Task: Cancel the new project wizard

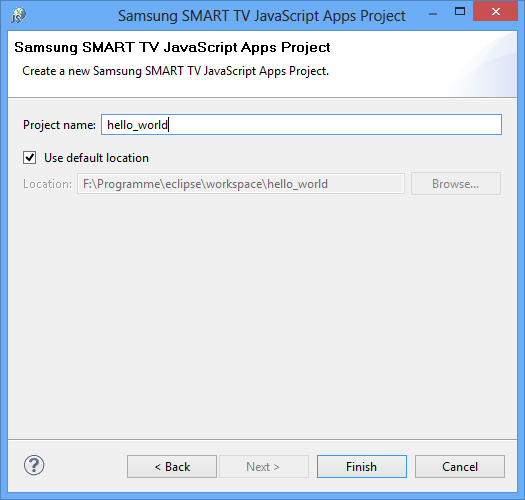Action: (x=460, y=467)
